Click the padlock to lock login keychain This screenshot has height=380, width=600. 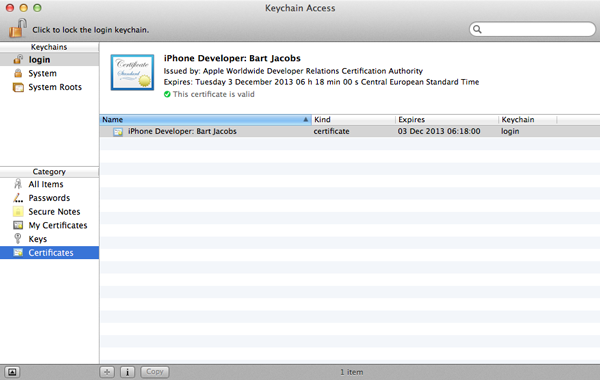[18, 28]
